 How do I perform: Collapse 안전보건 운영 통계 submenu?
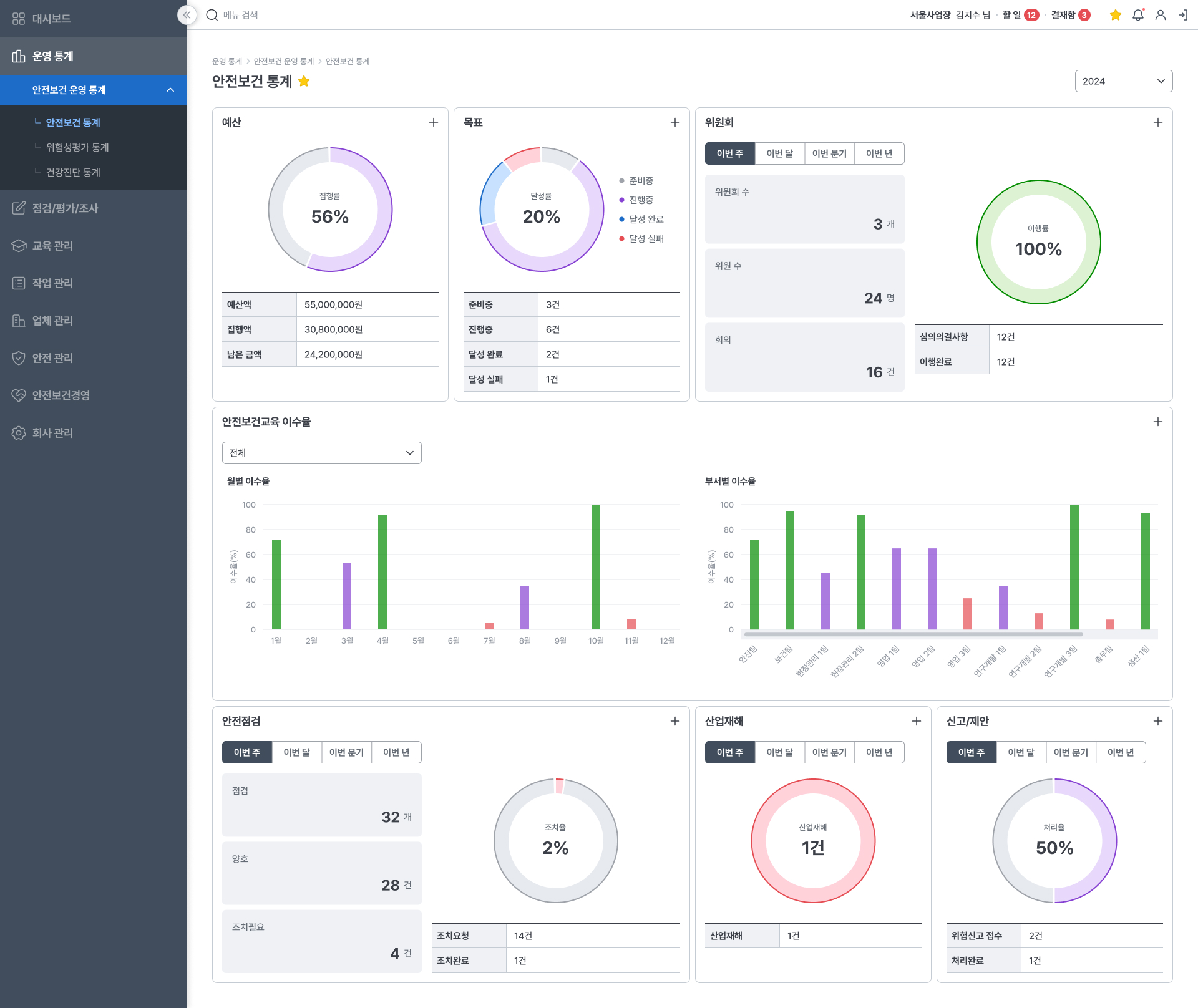[170, 90]
